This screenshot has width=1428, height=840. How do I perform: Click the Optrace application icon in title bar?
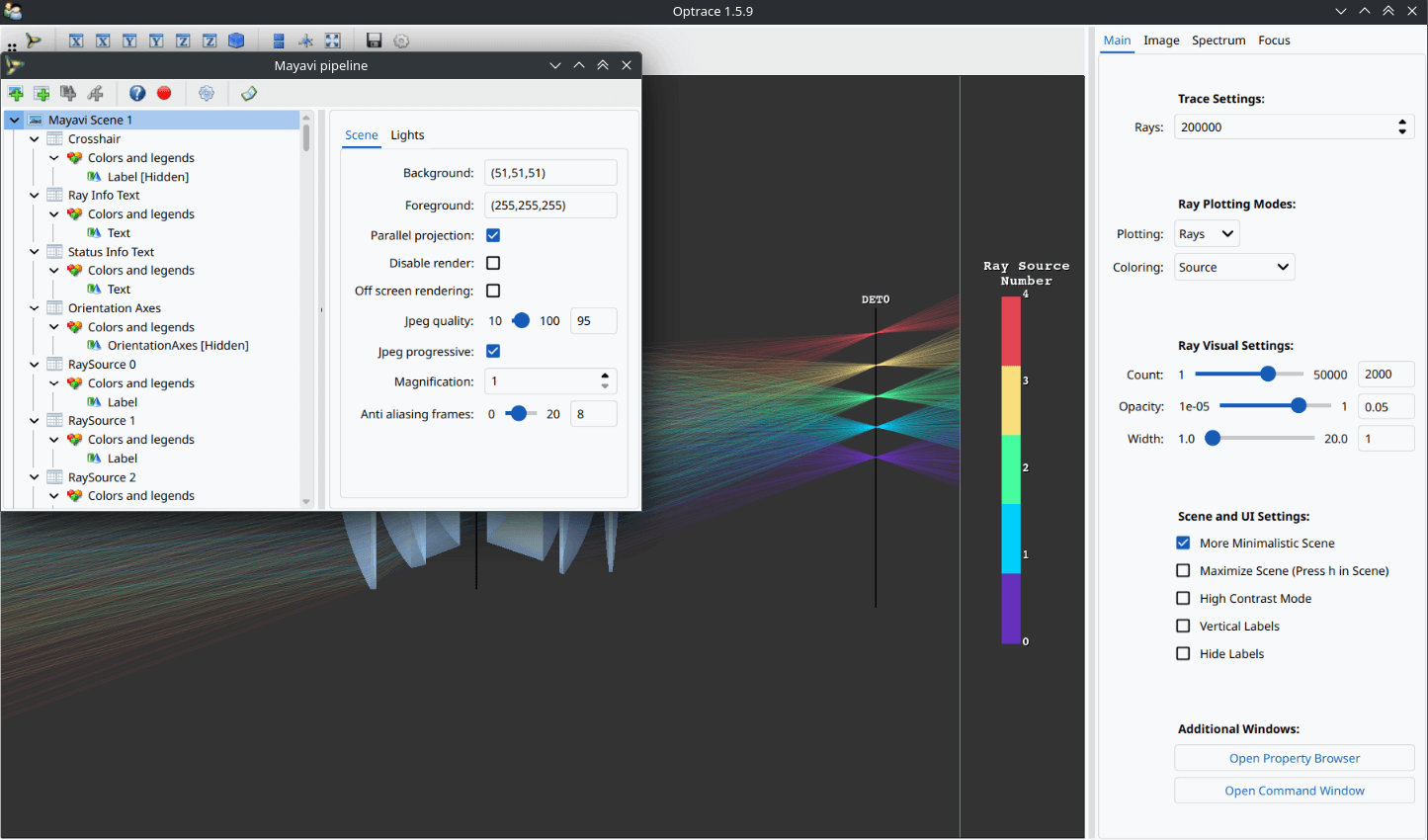pyautogui.click(x=13, y=11)
